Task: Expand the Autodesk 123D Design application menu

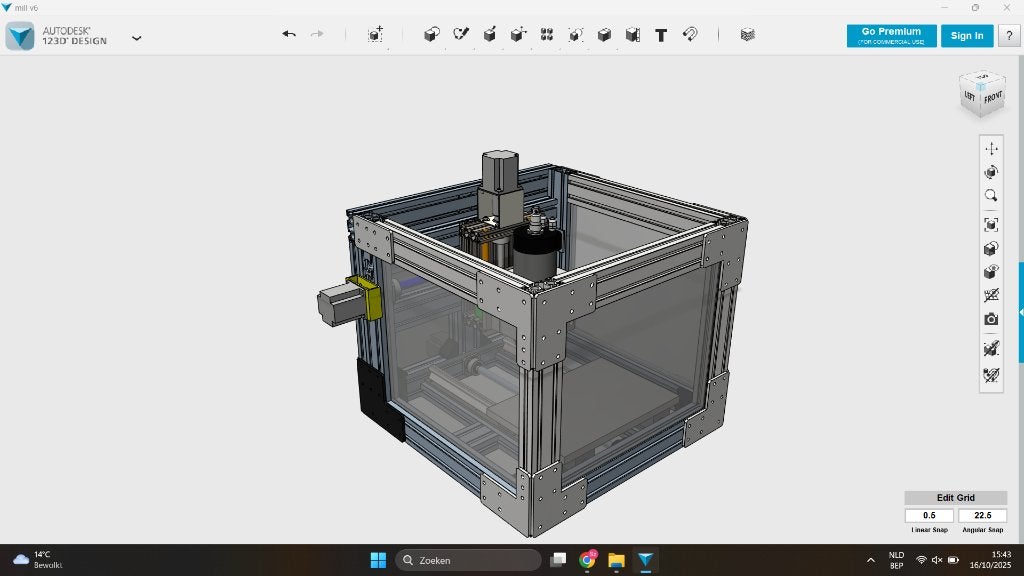Action: pyautogui.click(x=136, y=38)
